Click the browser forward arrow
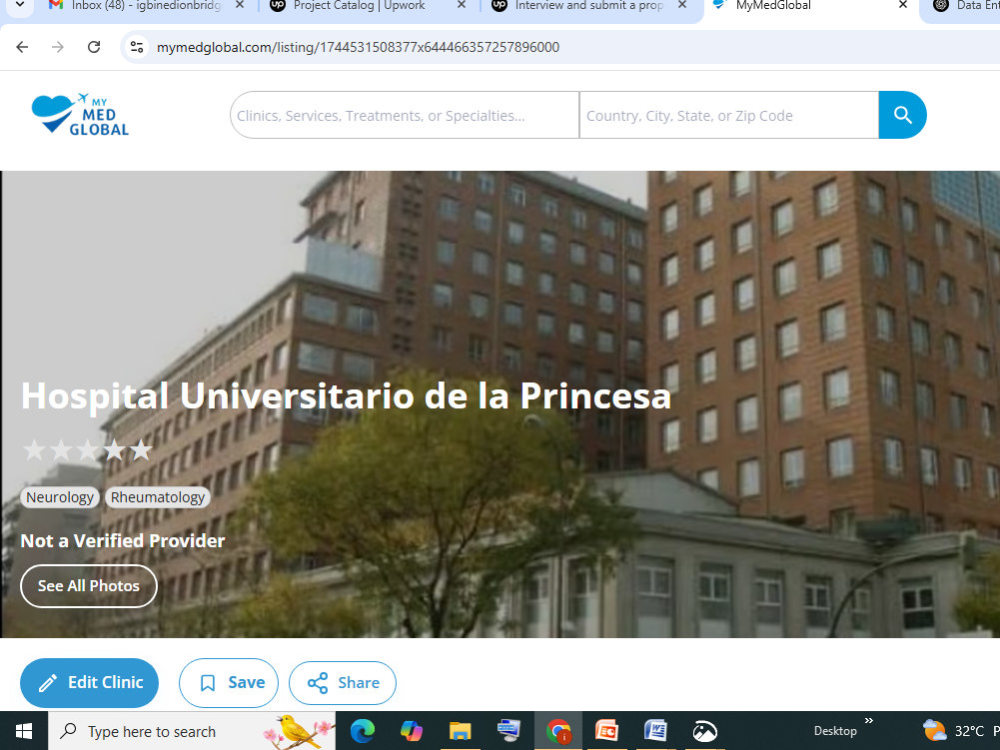Image resolution: width=1000 pixels, height=750 pixels. click(58, 47)
